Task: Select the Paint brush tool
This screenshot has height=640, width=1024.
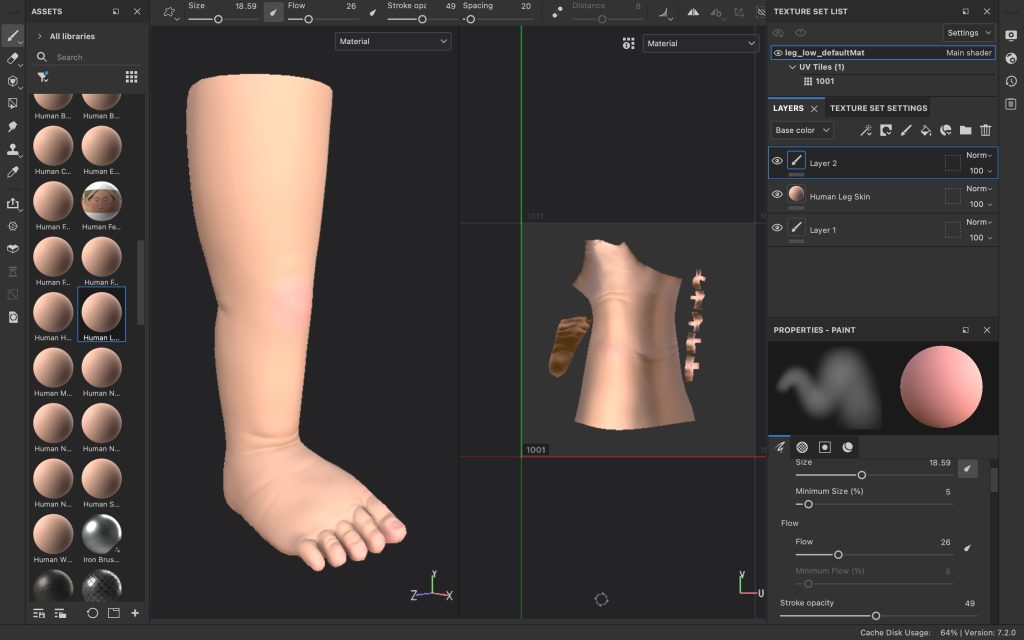Action: 12,36
